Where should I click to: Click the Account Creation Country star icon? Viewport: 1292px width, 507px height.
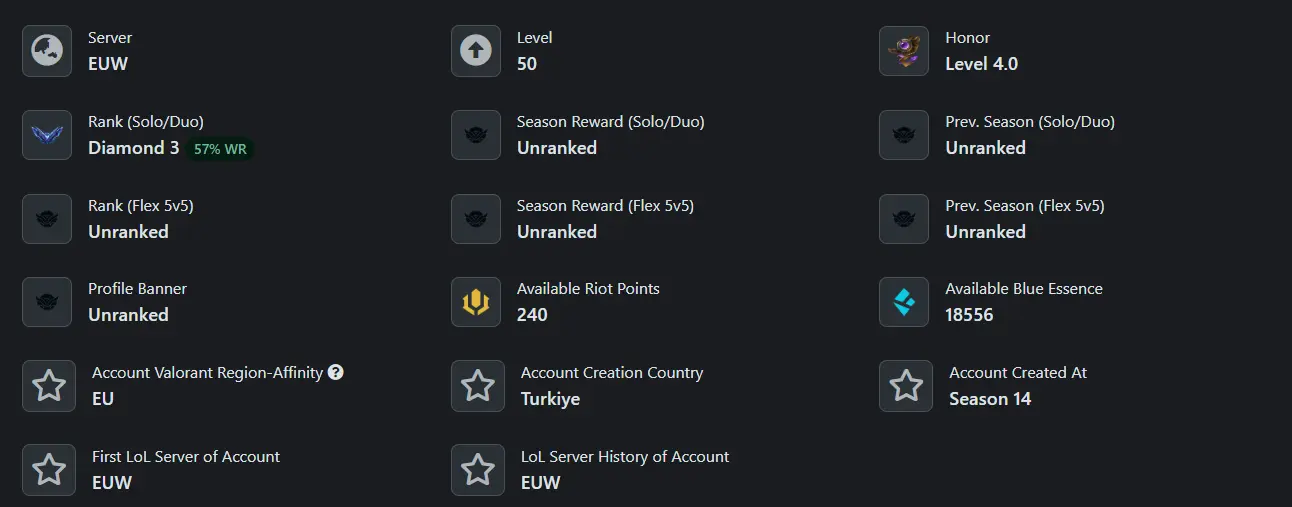point(478,386)
